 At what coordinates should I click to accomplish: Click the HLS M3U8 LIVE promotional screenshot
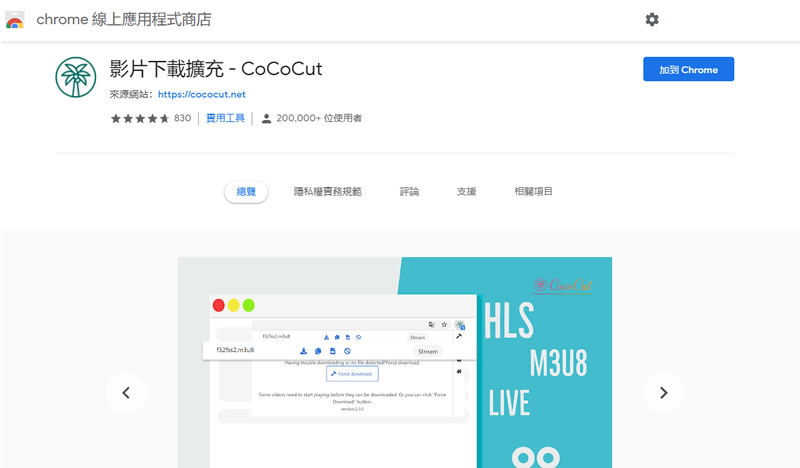click(x=394, y=362)
